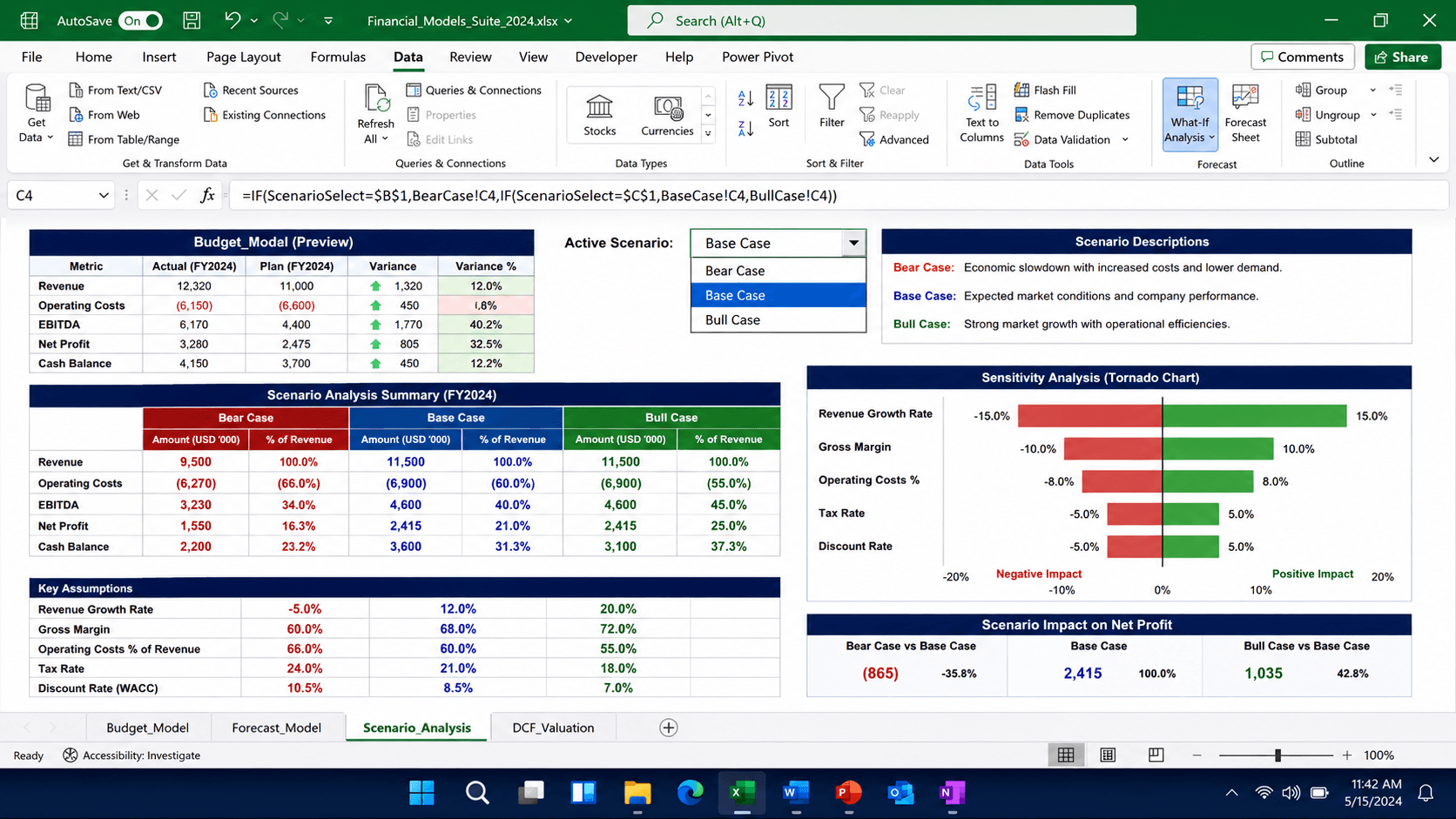
Task: Switch to Normal view in status bar
Action: (1066, 755)
